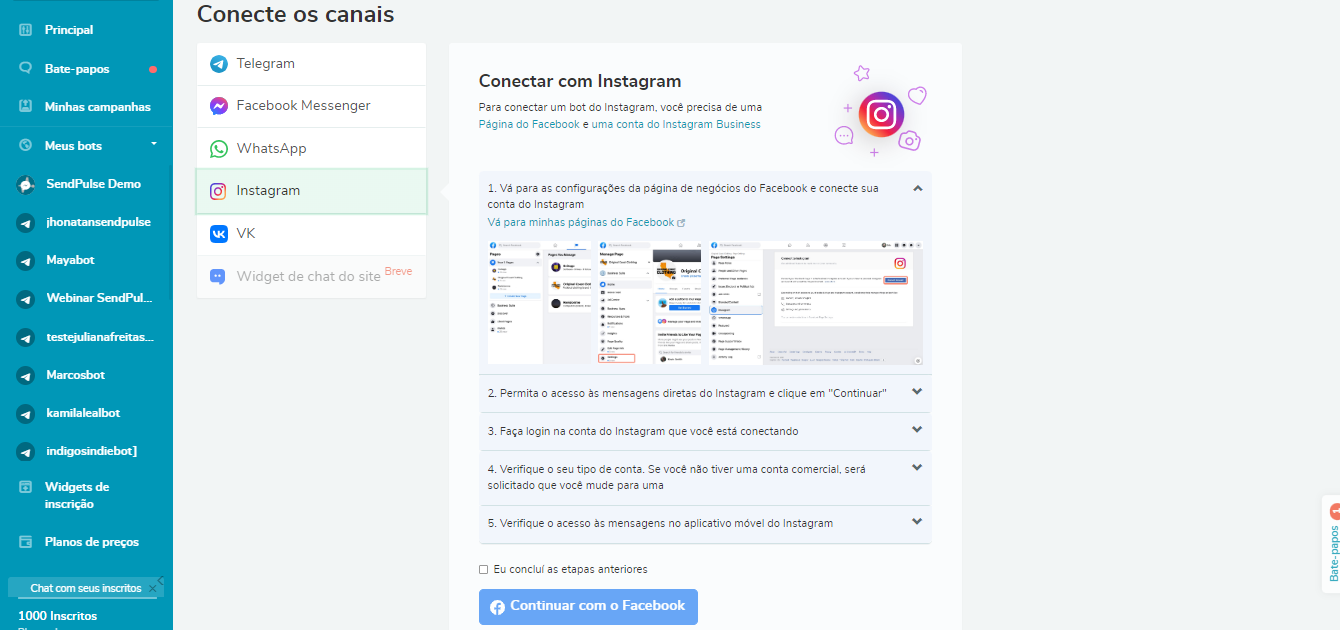The image size is (1340, 630).
Task: Click the Facebook setup screenshot thumbnail
Action: click(x=705, y=302)
